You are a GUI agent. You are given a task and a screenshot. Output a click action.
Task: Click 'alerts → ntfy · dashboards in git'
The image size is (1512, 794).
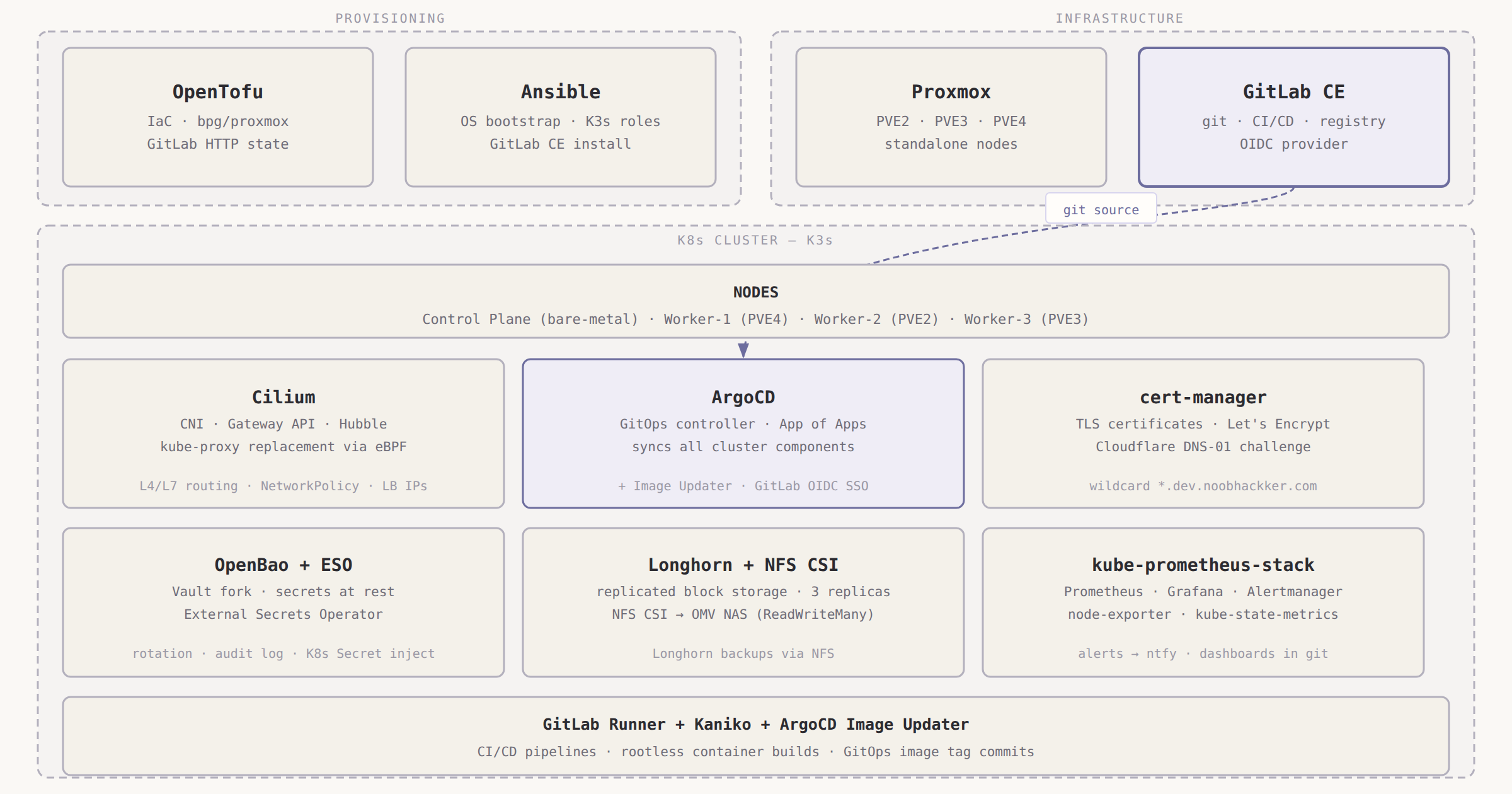(x=1203, y=653)
